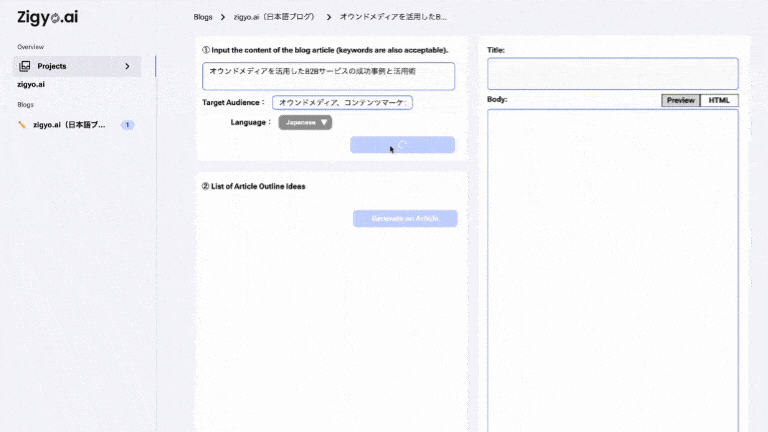Image resolution: width=768 pixels, height=432 pixels.
Task: Switch to the Preview tab
Action: tap(680, 100)
